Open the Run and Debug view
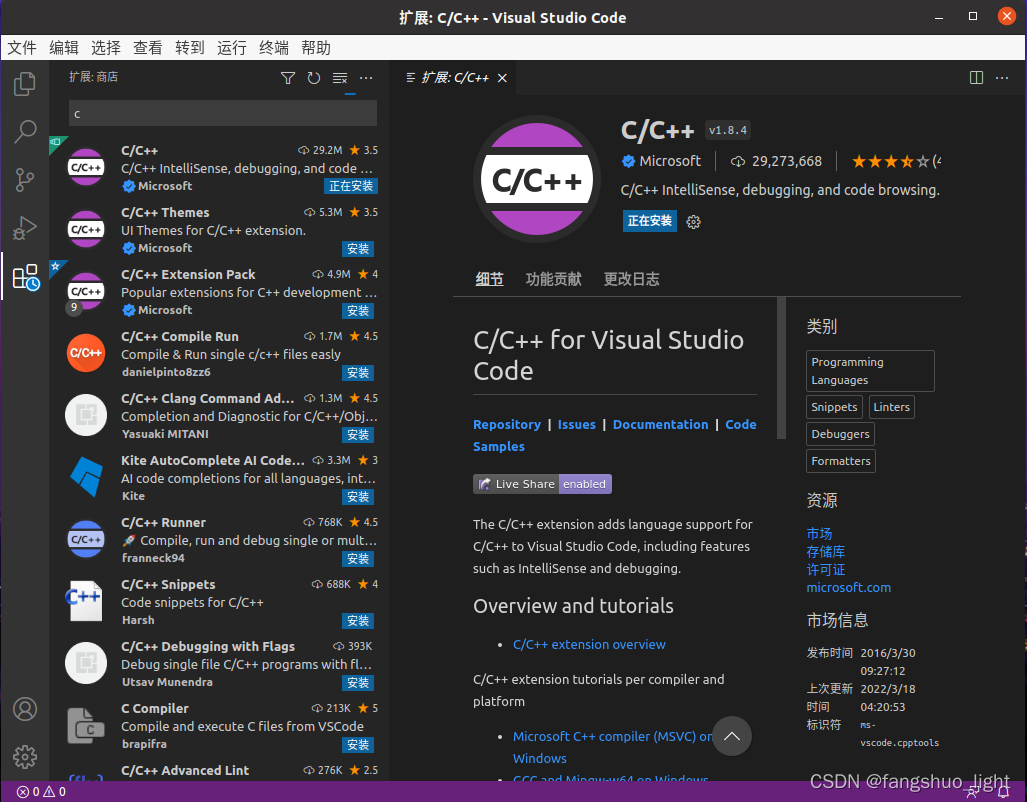Viewport: 1027px width, 802px height. point(25,228)
